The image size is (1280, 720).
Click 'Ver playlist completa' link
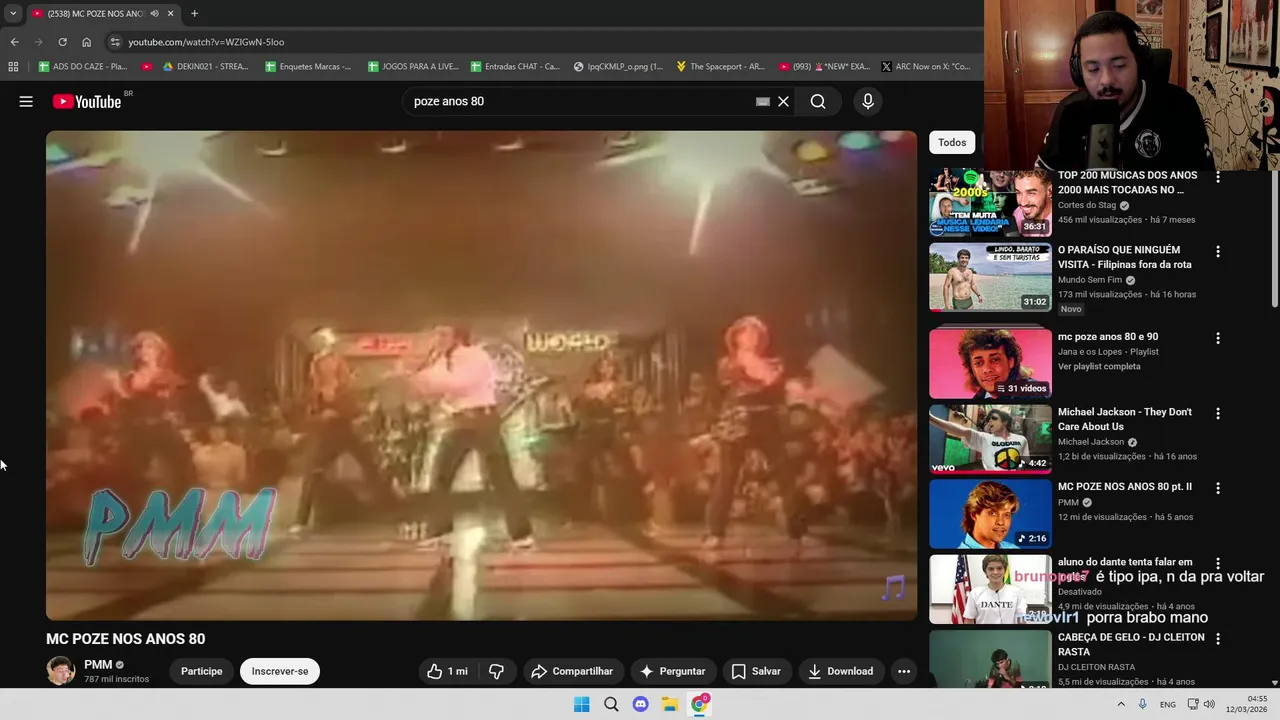click(x=1099, y=366)
